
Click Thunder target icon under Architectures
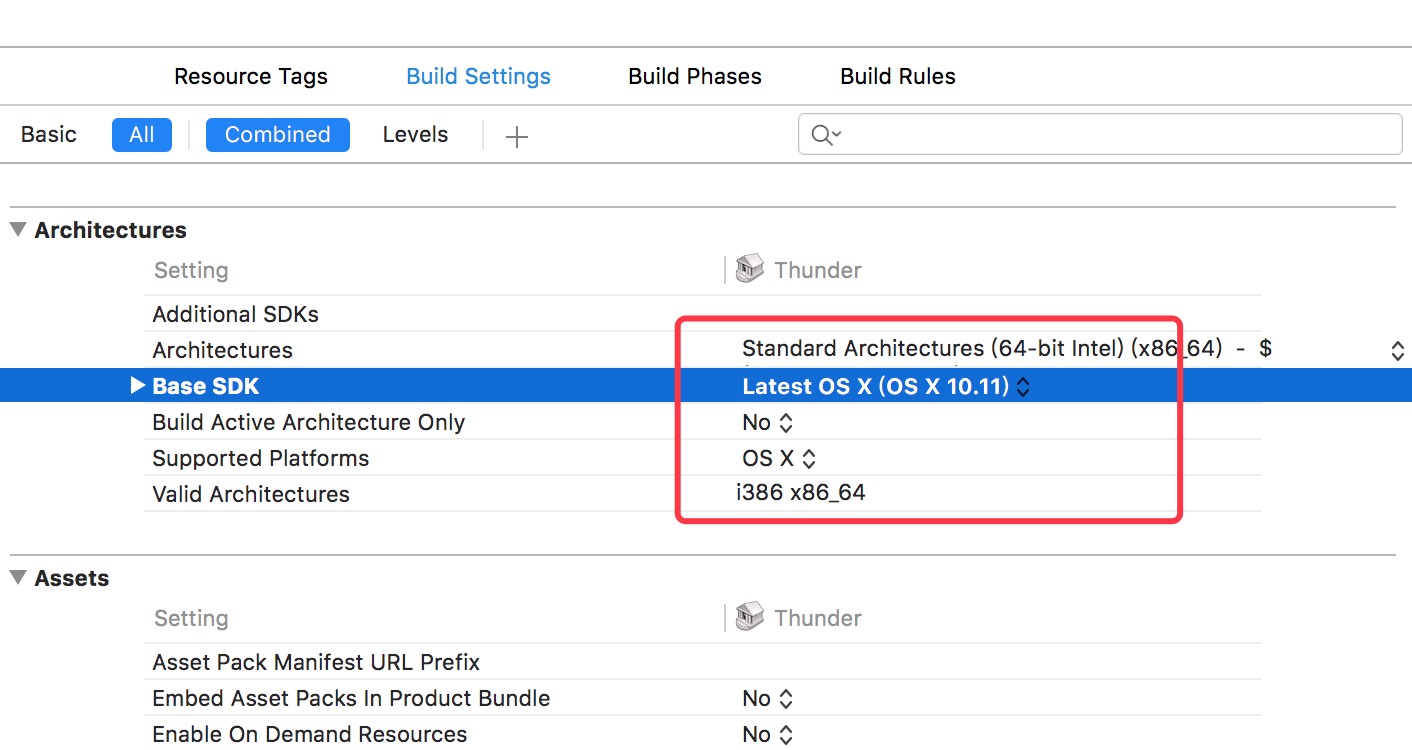[749, 269]
